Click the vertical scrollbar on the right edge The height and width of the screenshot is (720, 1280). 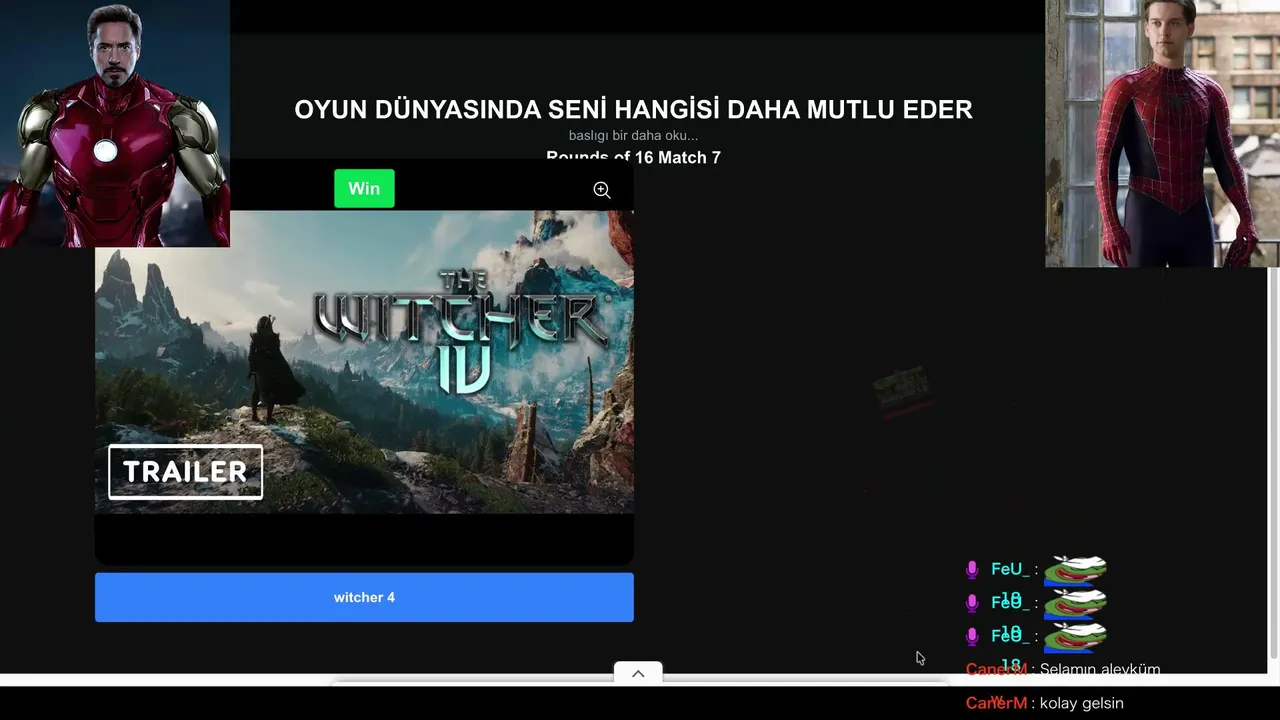click(x=1273, y=463)
